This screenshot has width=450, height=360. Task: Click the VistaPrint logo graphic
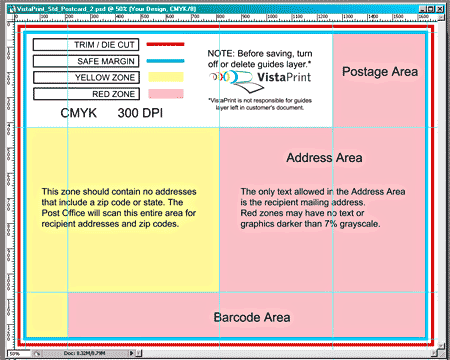pyautogui.click(x=260, y=80)
